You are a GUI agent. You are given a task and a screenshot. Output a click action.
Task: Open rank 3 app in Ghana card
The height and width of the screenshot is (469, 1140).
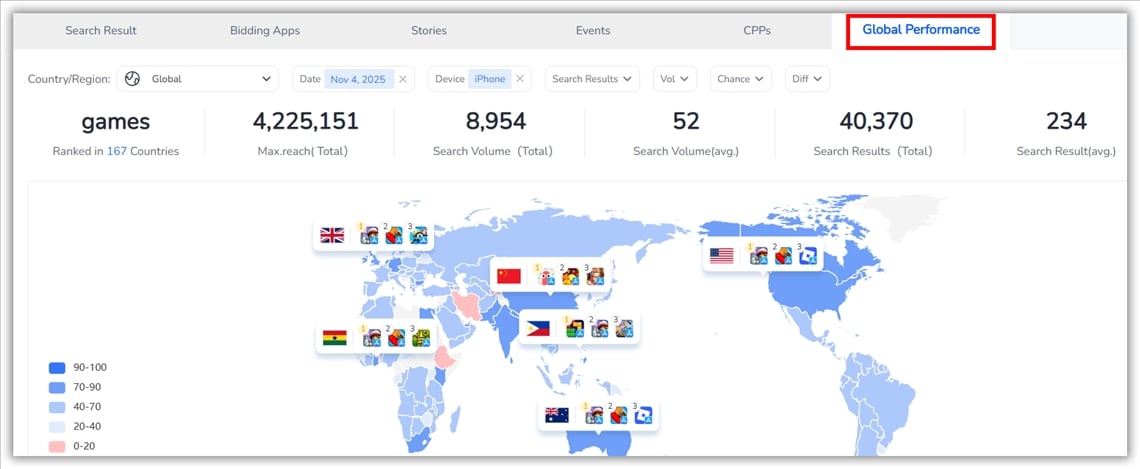click(x=421, y=337)
